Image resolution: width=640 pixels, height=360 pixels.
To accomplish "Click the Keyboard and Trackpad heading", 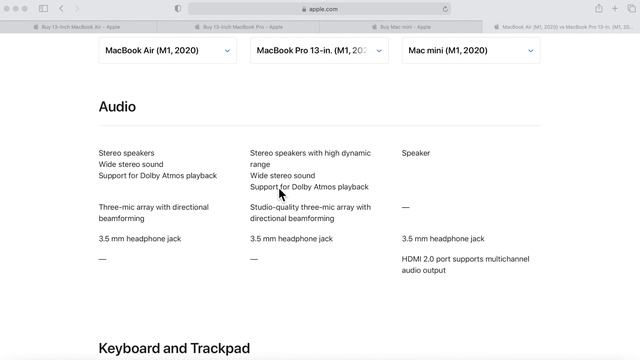I will click(174, 348).
